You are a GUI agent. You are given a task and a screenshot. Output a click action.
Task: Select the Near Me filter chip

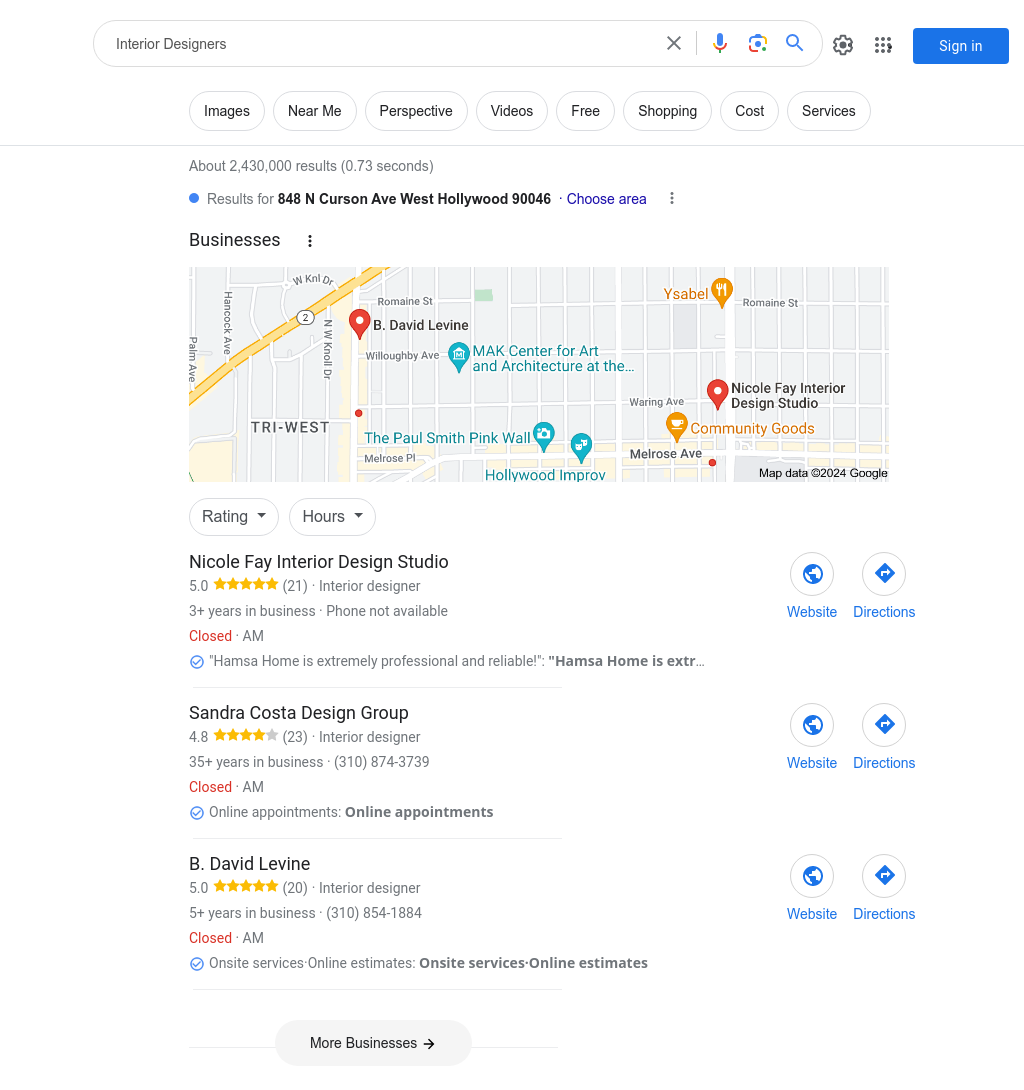tap(315, 111)
